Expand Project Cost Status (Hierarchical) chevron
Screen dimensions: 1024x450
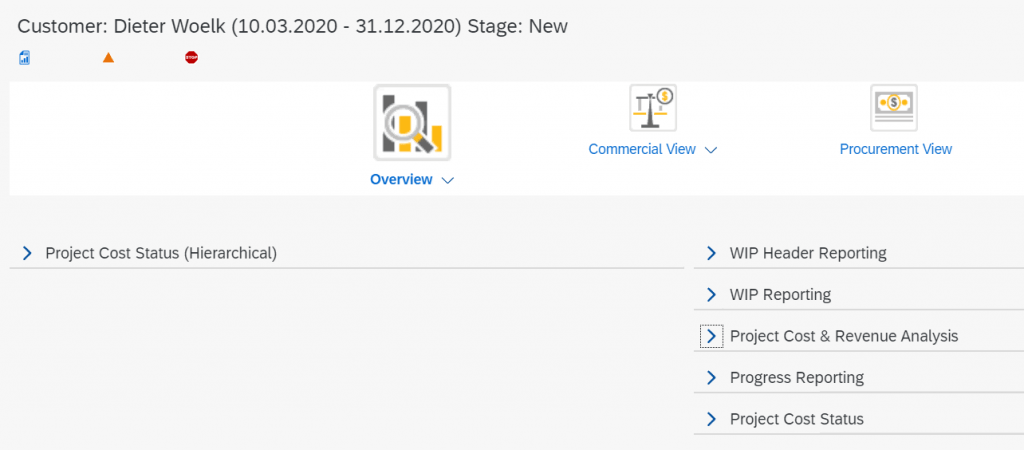27,253
